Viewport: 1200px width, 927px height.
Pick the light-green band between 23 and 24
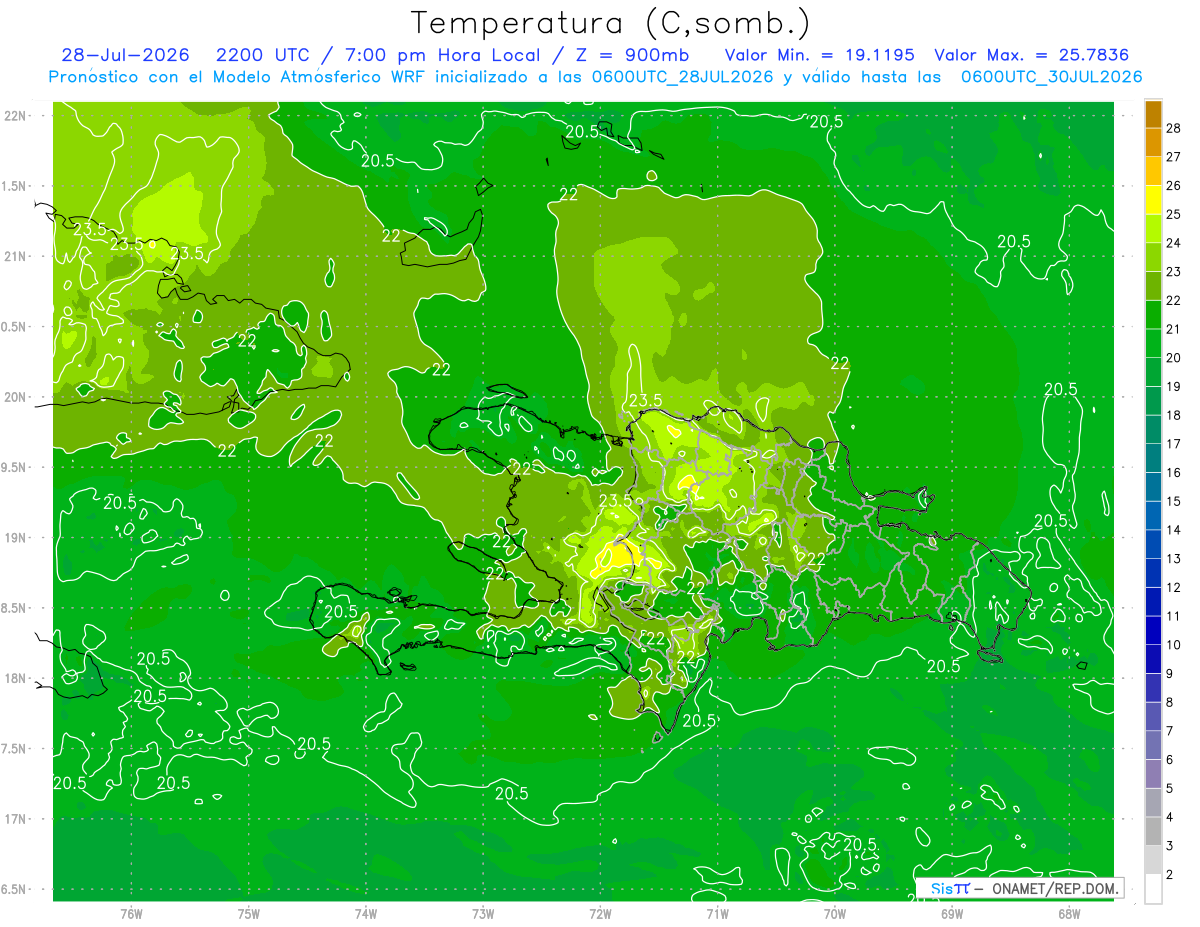pos(1153,258)
